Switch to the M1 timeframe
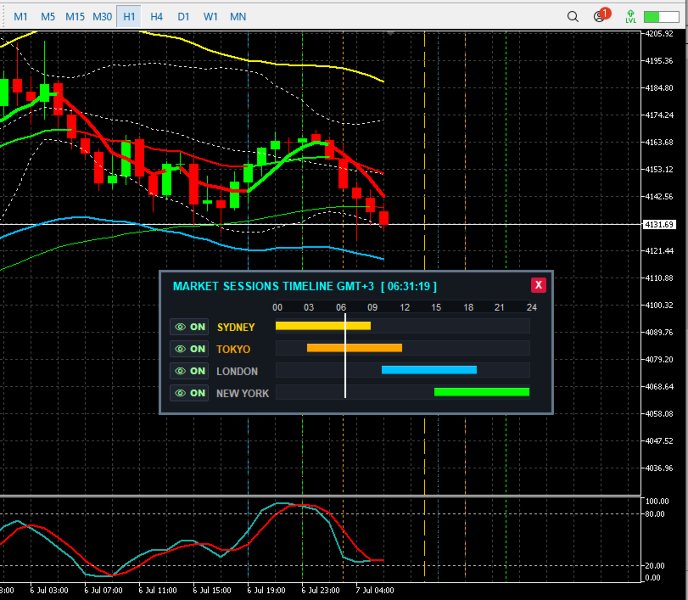Image resolution: width=688 pixels, height=600 pixels. pyautogui.click(x=21, y=17)
